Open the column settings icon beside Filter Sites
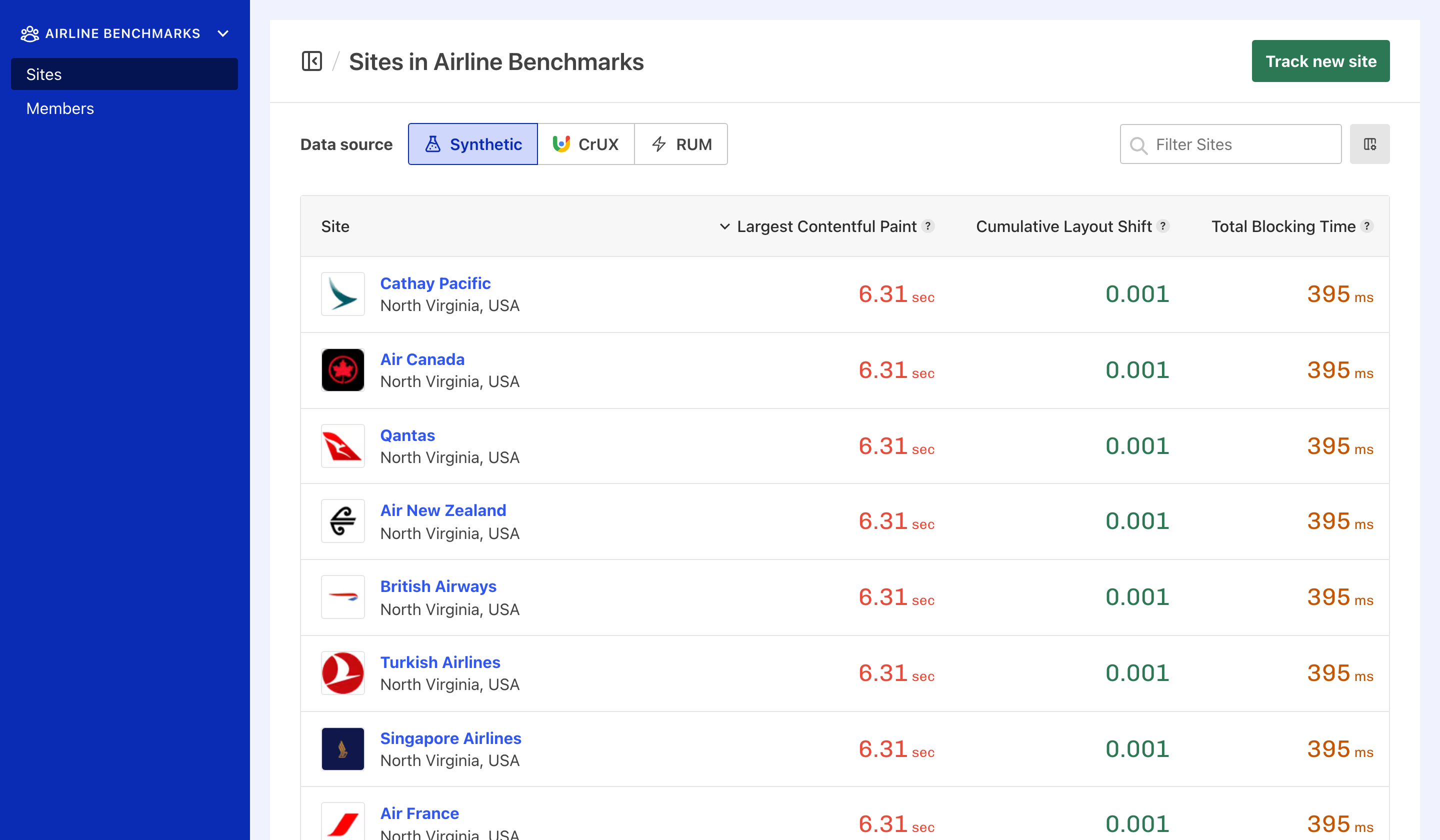The width and height of the screenshot is (1440, 840). 1369,144
